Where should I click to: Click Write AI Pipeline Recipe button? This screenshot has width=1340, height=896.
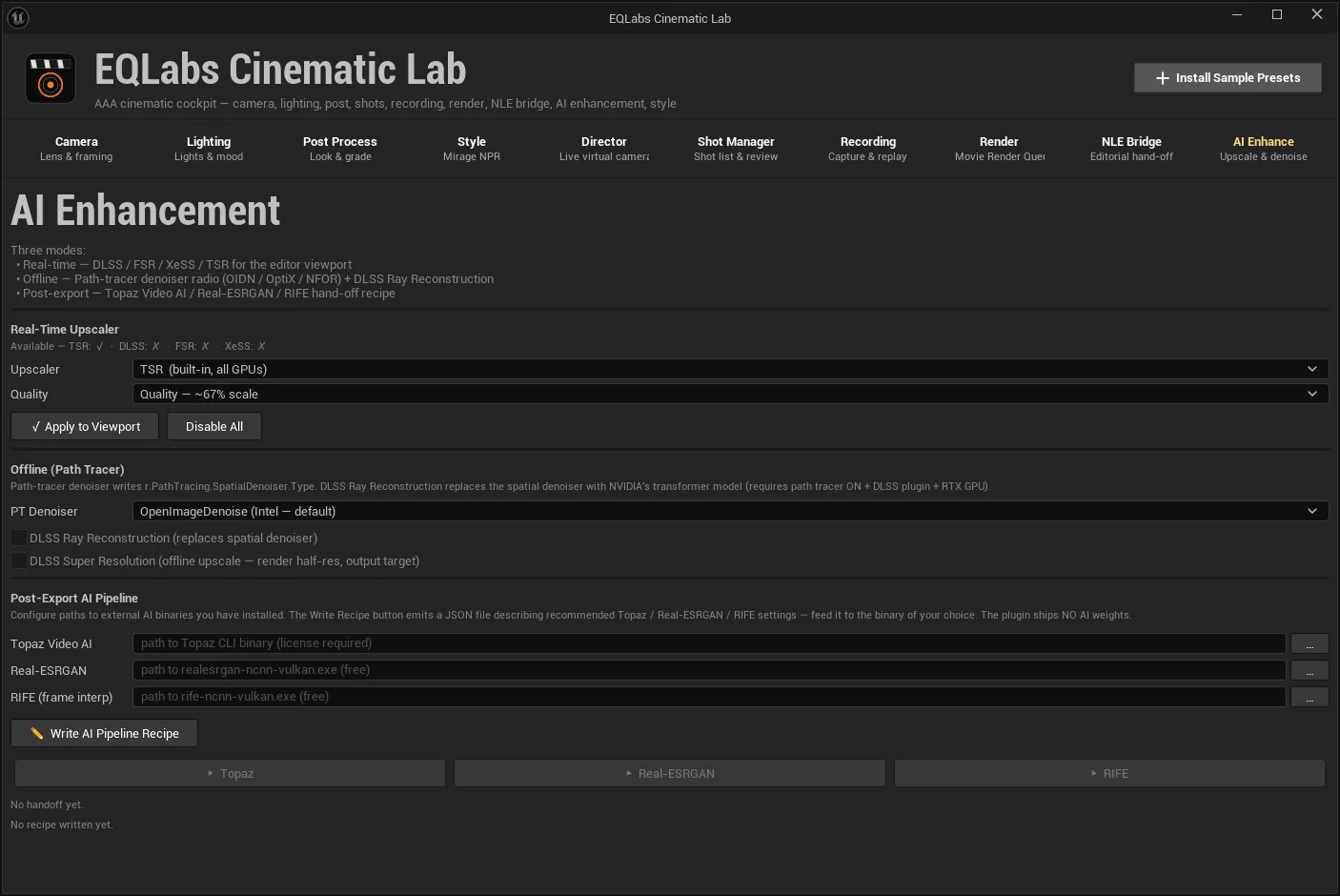104,733
